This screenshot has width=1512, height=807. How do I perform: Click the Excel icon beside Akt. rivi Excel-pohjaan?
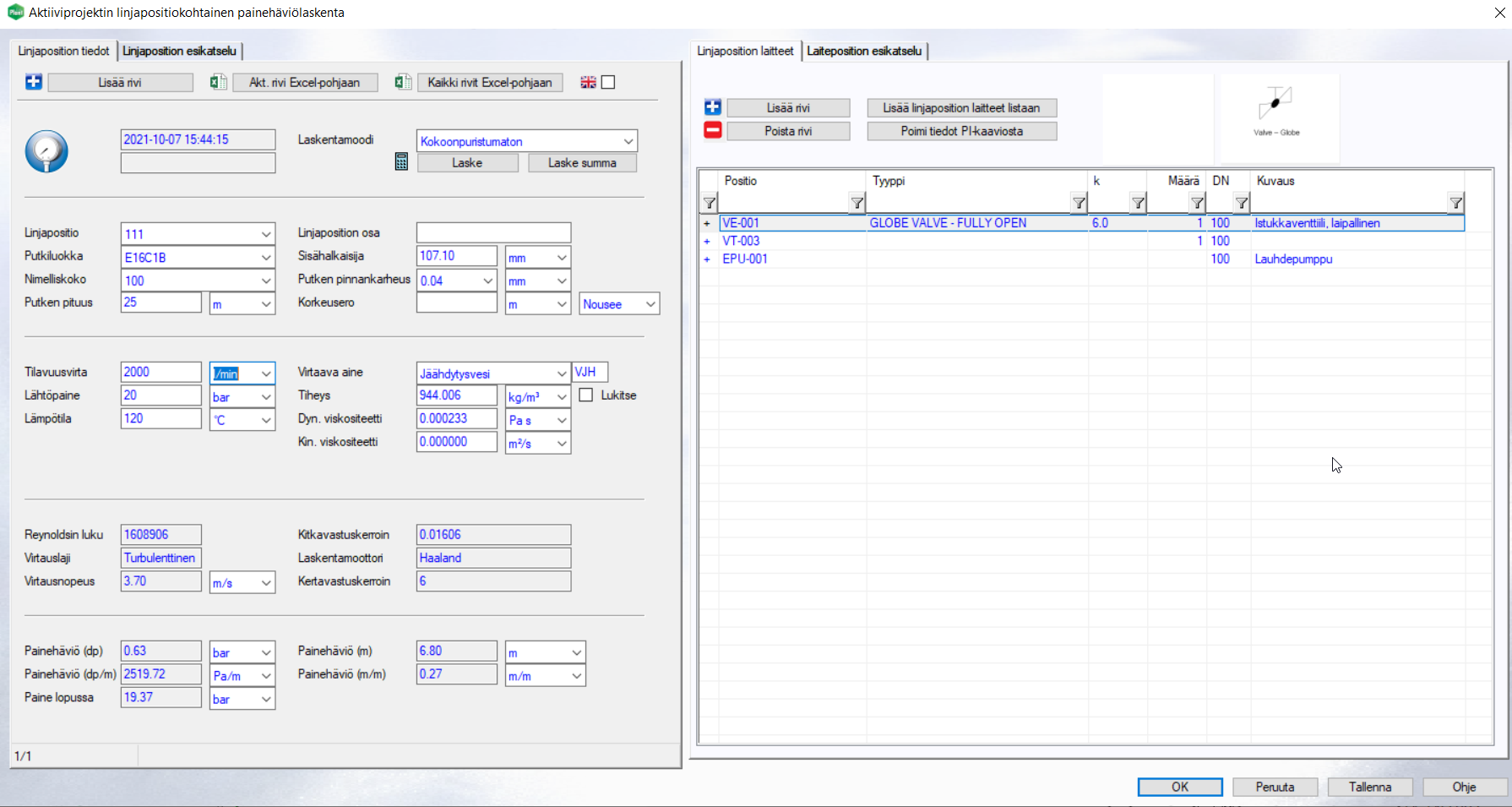tap(218, 82)
